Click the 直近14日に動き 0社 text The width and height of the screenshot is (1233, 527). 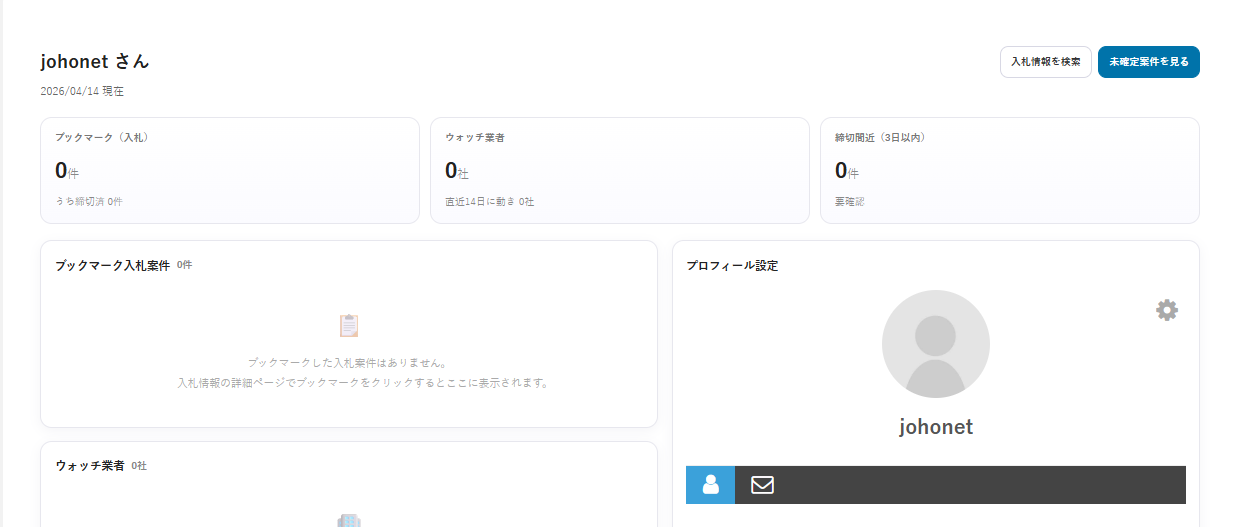(x=489, y=201)
